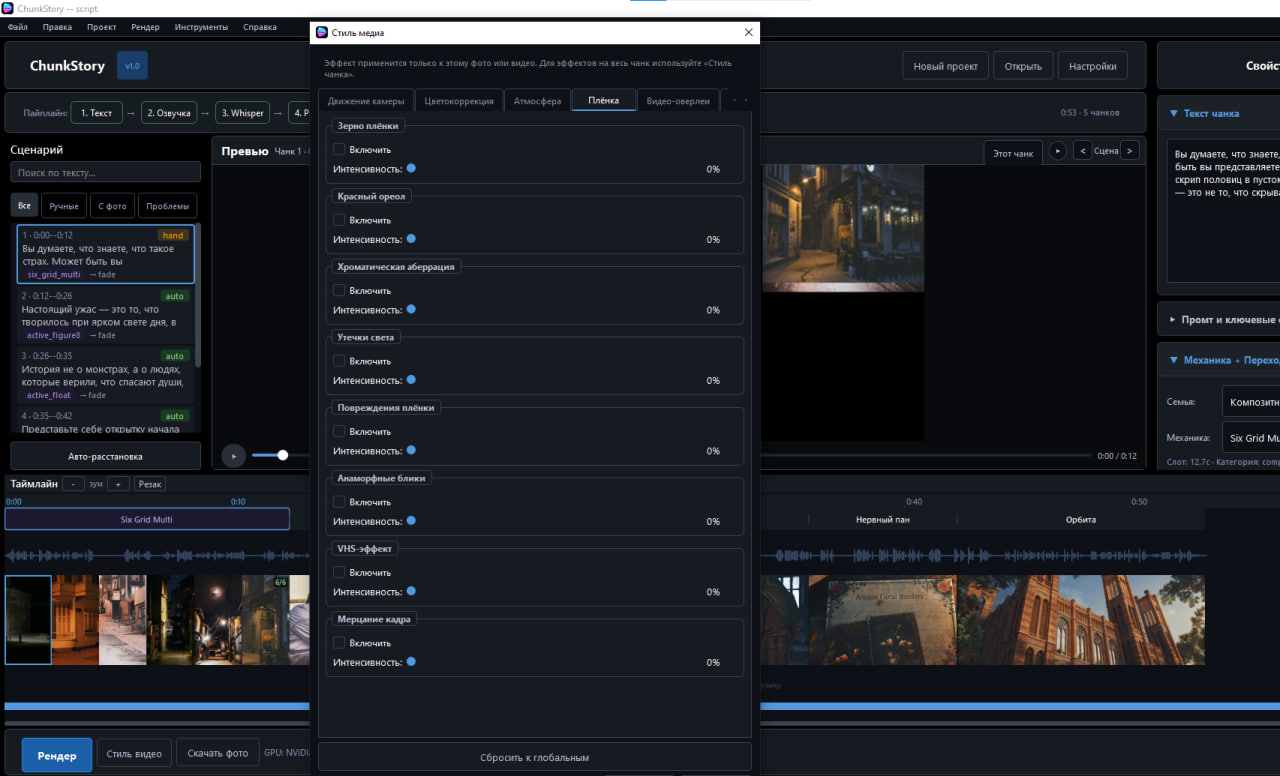The image size is (1280, 776).
Task: Click Сбросить к глобальным button
Action: [x=535, y=757]
